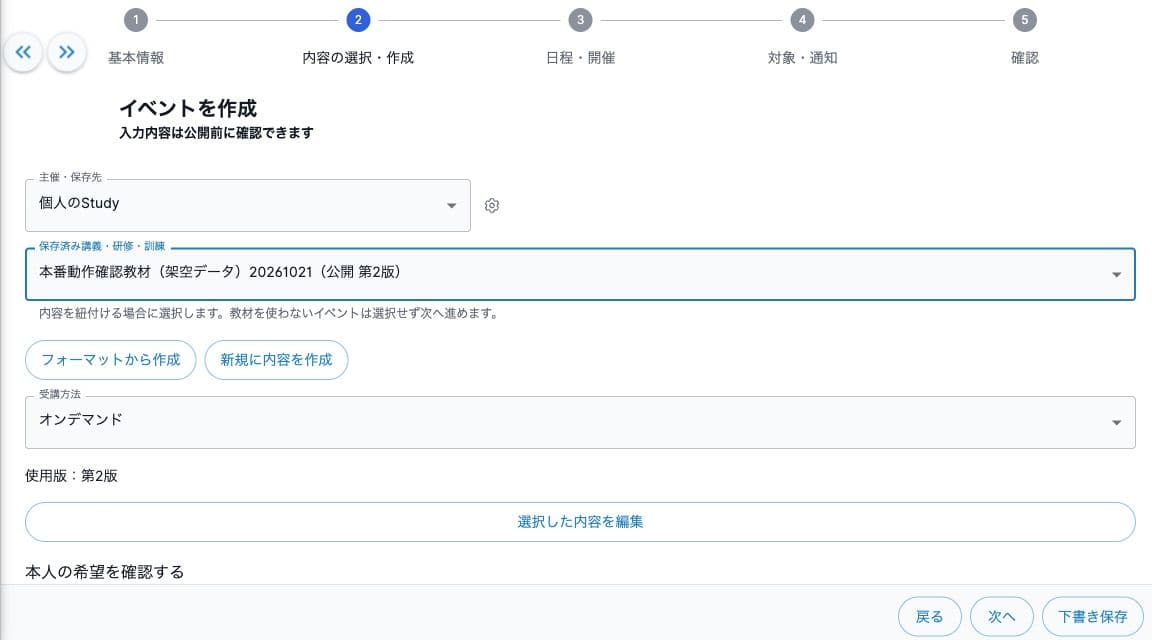This screenshot has height=640, width=1152.
Task: Click the イベントを作成 heading
Action: [188, 109]
